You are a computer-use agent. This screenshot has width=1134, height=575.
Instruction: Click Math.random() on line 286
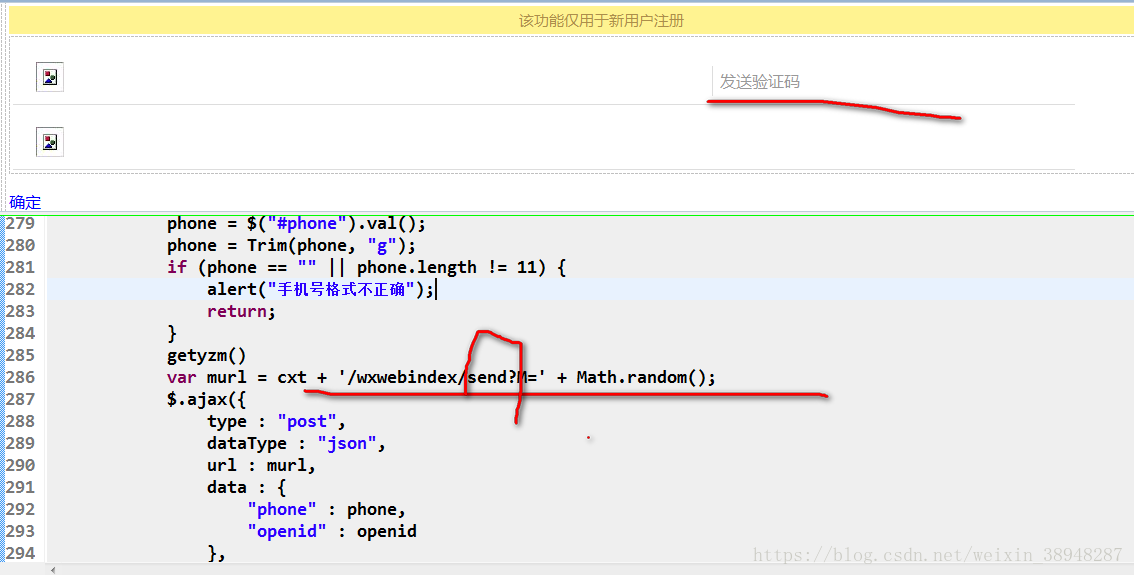641,378
